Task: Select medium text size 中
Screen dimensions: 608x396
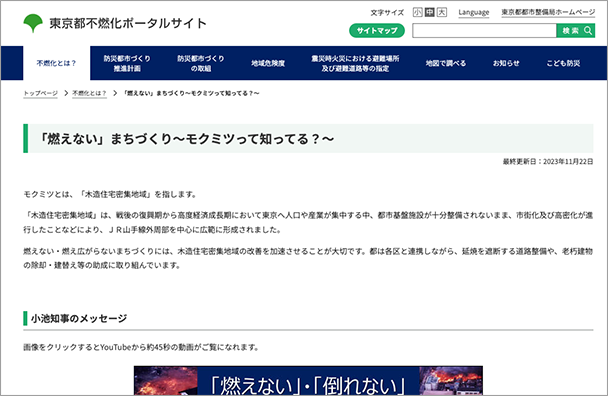Action: 430,12
